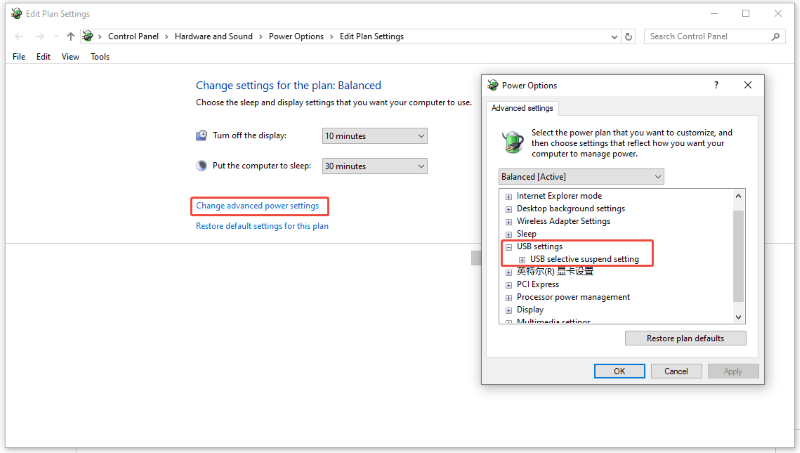The height and width of the screenshot is (453, 800).
Task: Click the battery plug icon in Advanced settings
Action: [513, 141]
